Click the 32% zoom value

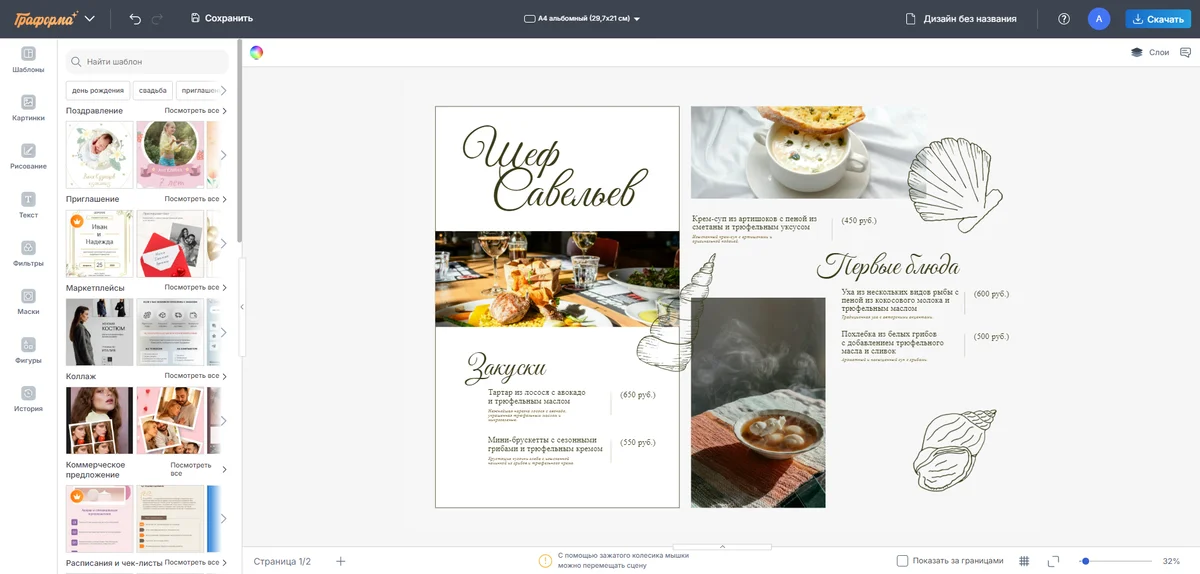1171,561
